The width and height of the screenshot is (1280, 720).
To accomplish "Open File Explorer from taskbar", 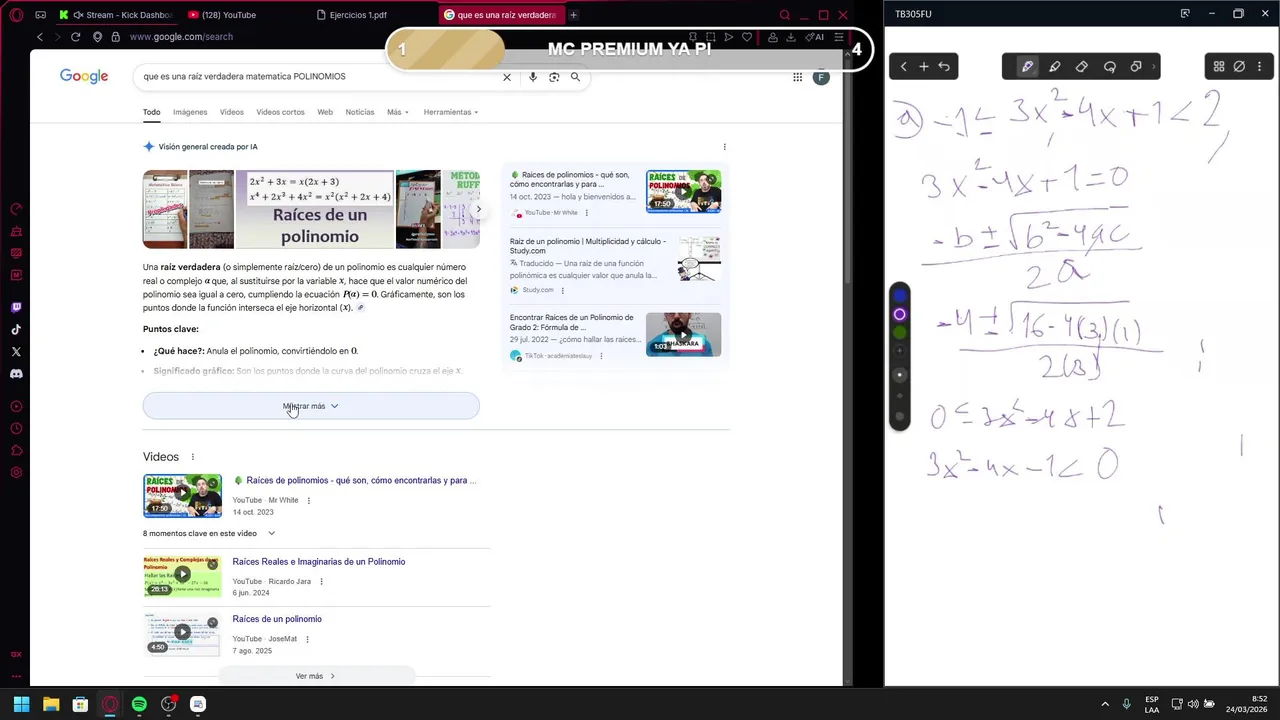I will pos(51,704).
